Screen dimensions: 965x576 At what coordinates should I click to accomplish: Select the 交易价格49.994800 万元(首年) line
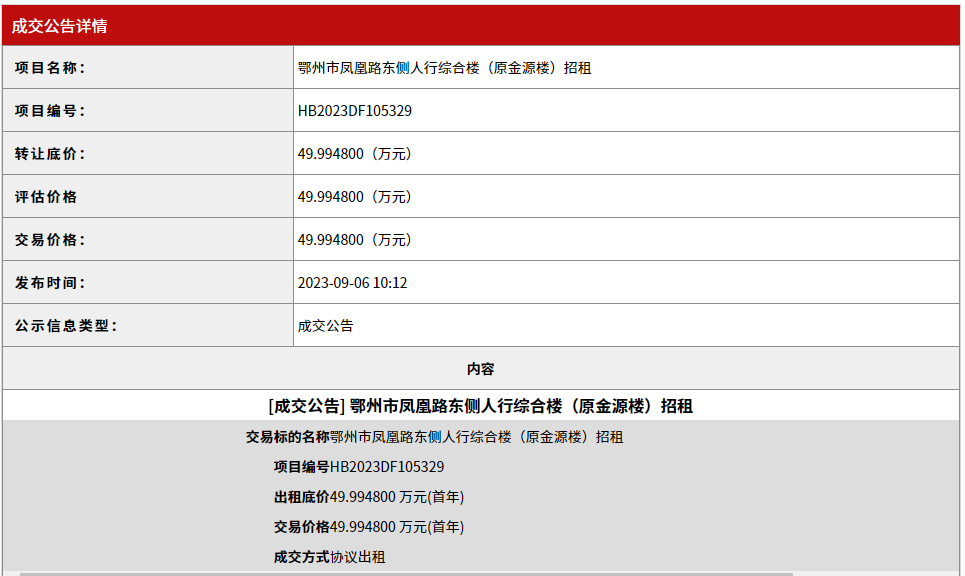(x=369, y=527)
